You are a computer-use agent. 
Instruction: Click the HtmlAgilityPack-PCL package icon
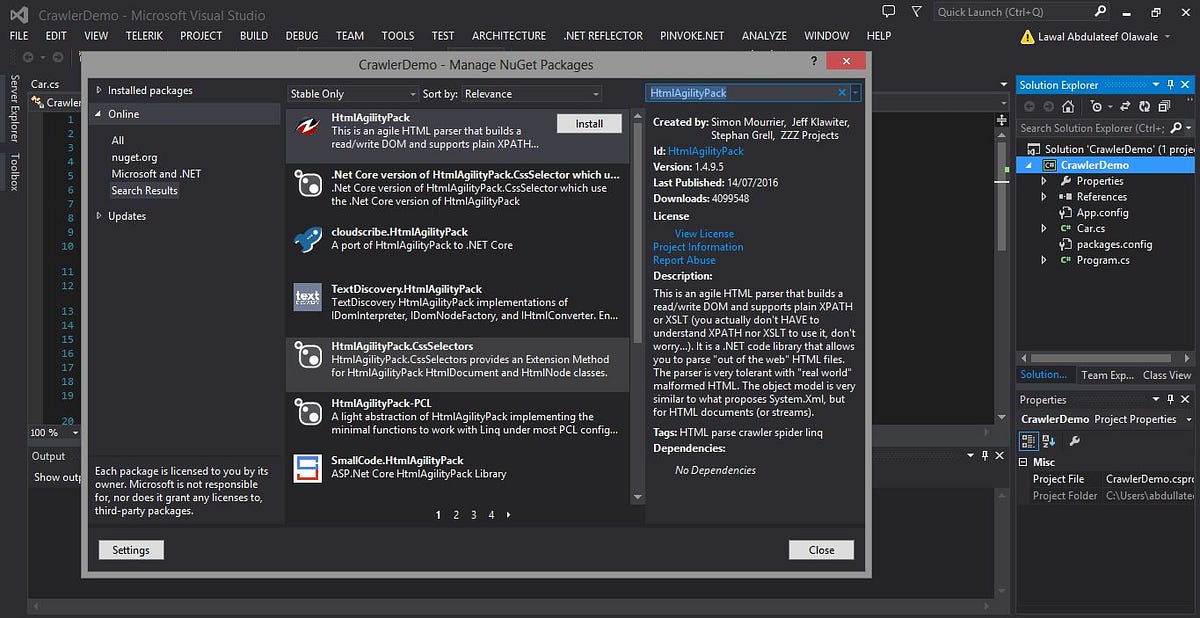tap(307, 411)
